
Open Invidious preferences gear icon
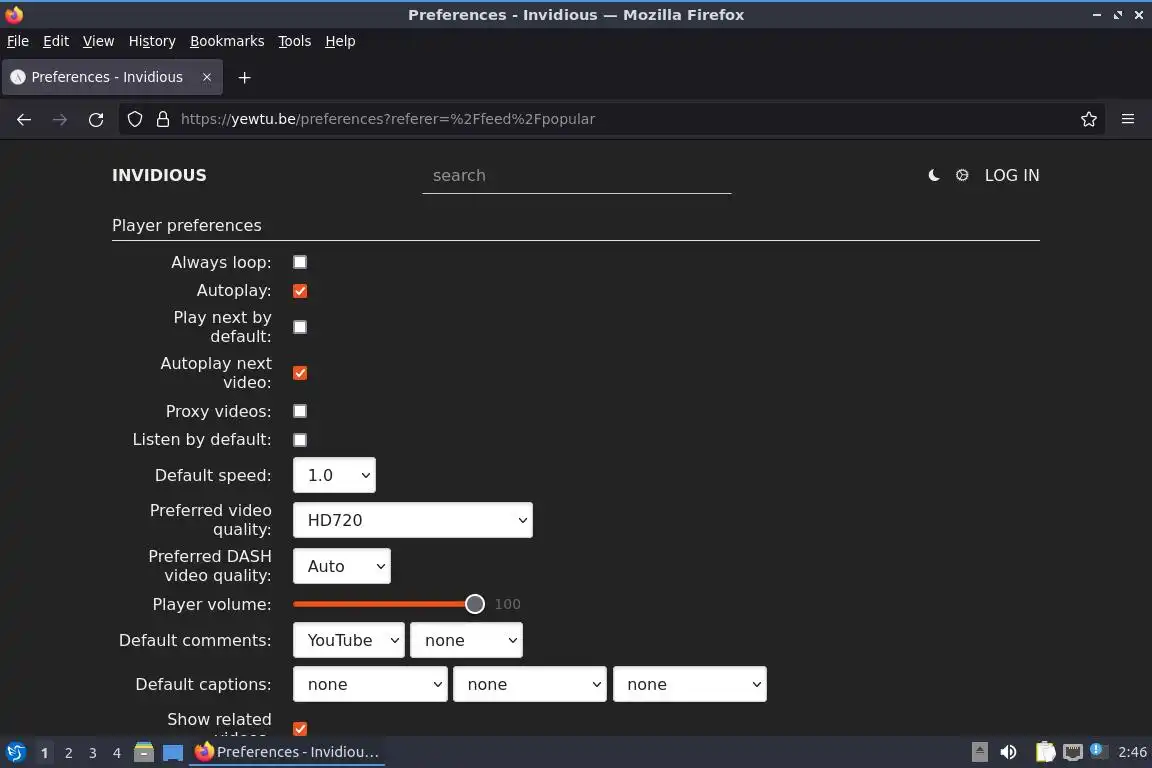pos(962,175)
